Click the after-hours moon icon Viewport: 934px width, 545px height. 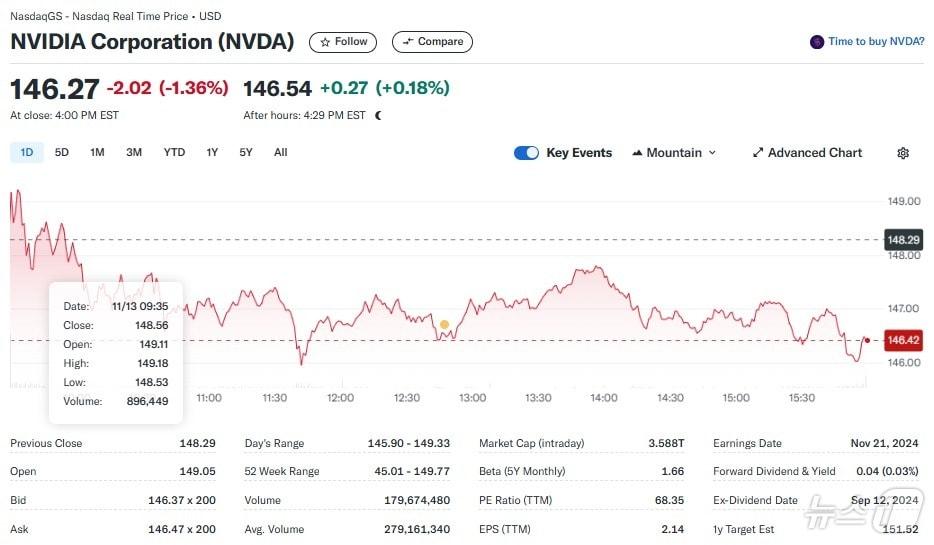pos(378,115)
